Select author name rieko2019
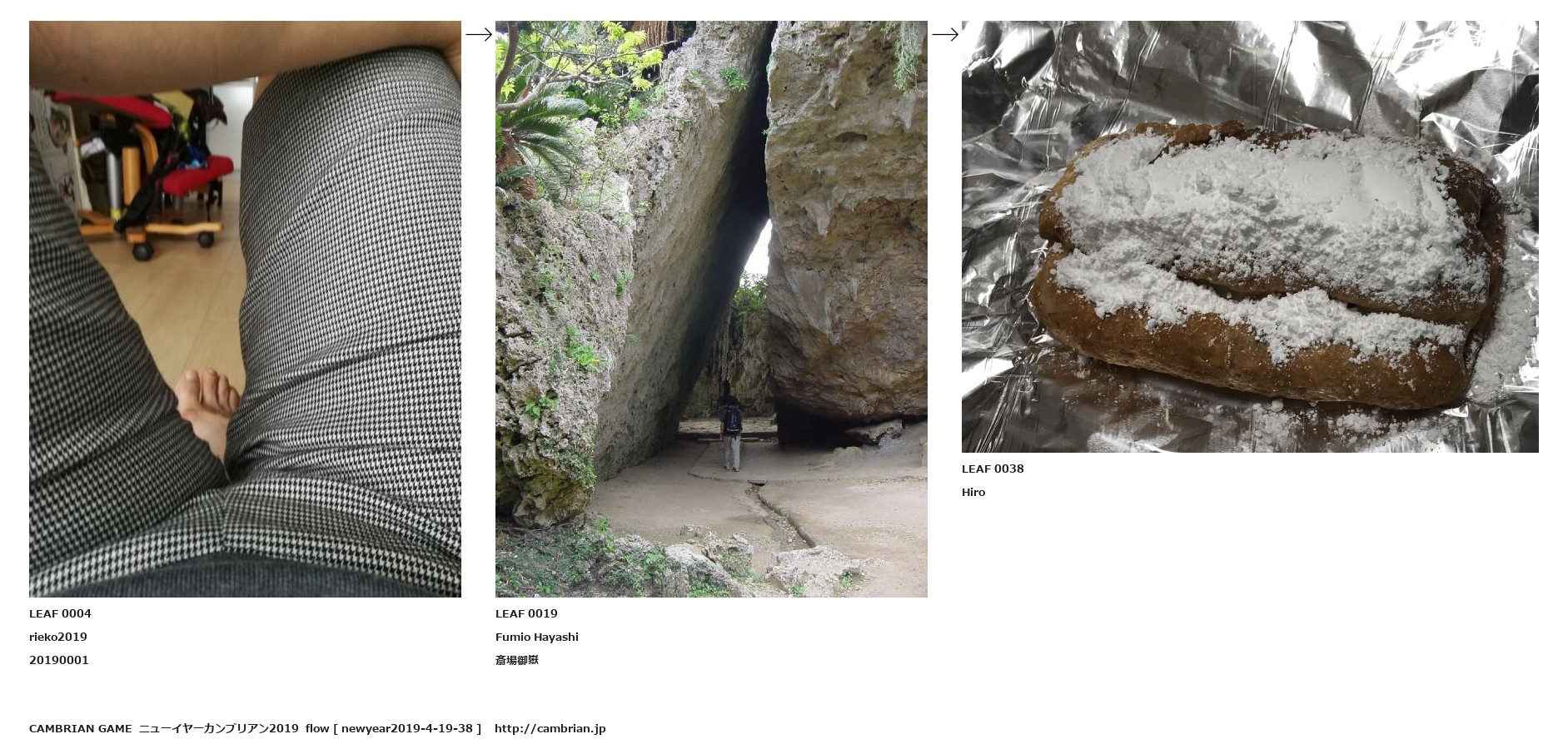Viewport: 1568px width, 749px height. [58, 637]
